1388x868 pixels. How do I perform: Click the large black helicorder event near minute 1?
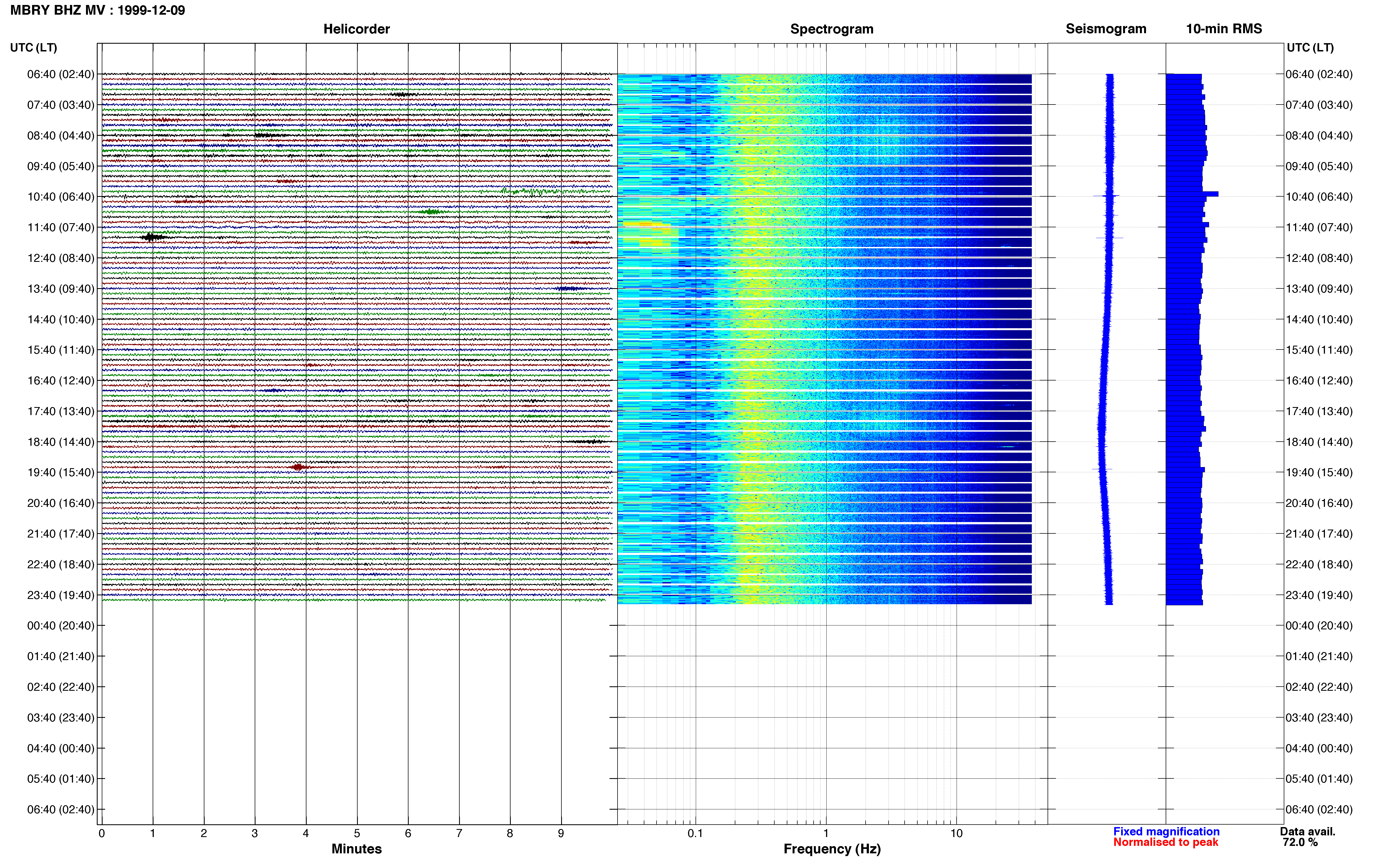153,237
